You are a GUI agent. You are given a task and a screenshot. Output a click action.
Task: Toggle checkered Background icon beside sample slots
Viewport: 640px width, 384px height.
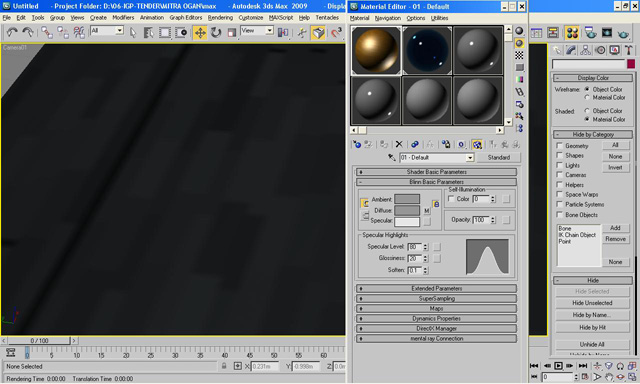[x=519, y=55]
